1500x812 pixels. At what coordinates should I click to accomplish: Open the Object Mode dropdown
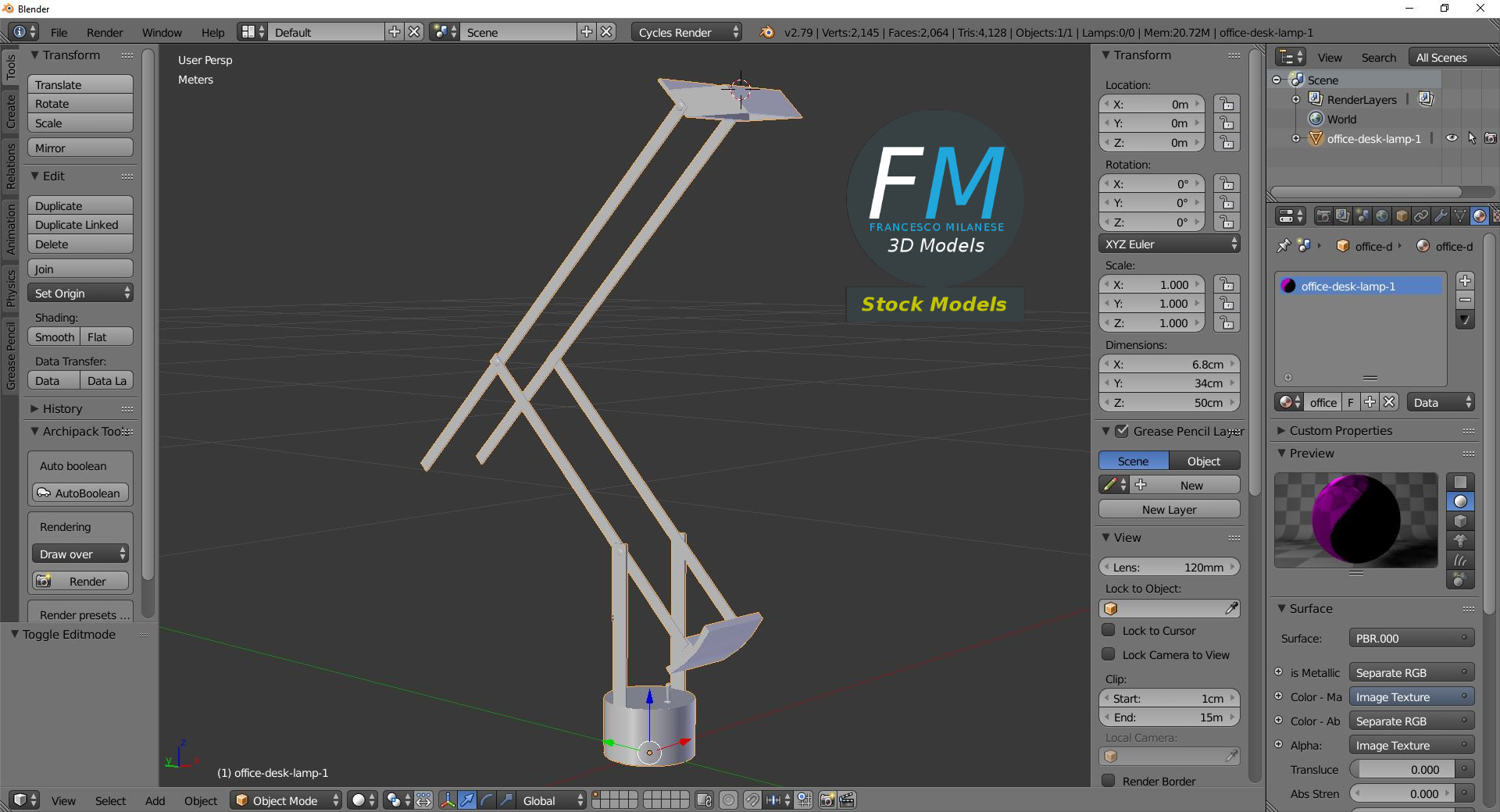coord(286,800)
